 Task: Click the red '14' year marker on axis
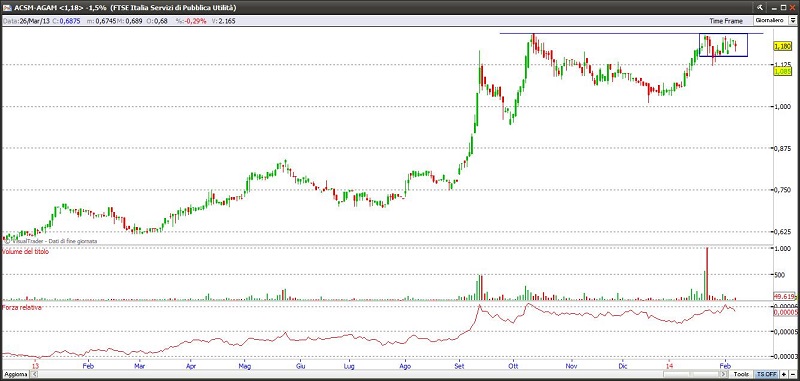(669, 366)
